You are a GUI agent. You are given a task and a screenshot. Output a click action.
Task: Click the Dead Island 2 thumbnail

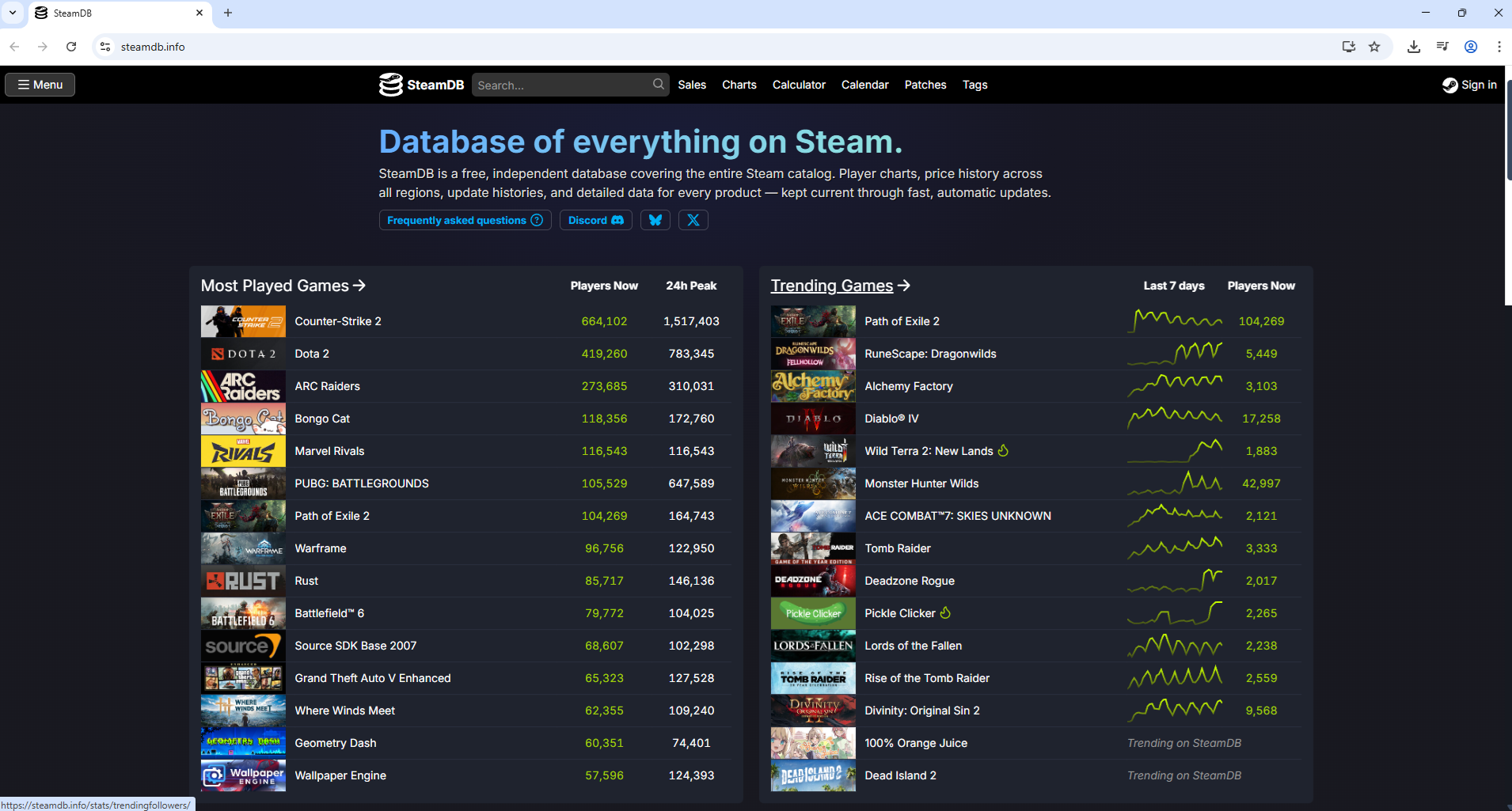click(813, 775)
